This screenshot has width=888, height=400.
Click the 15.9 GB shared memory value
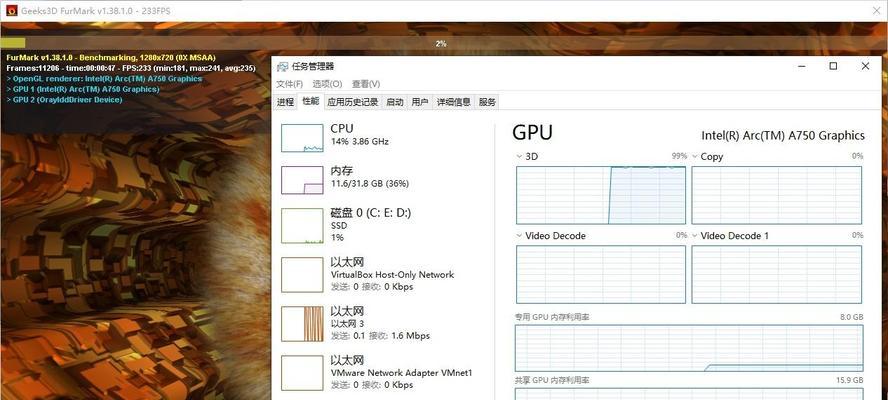click(849, 380)
